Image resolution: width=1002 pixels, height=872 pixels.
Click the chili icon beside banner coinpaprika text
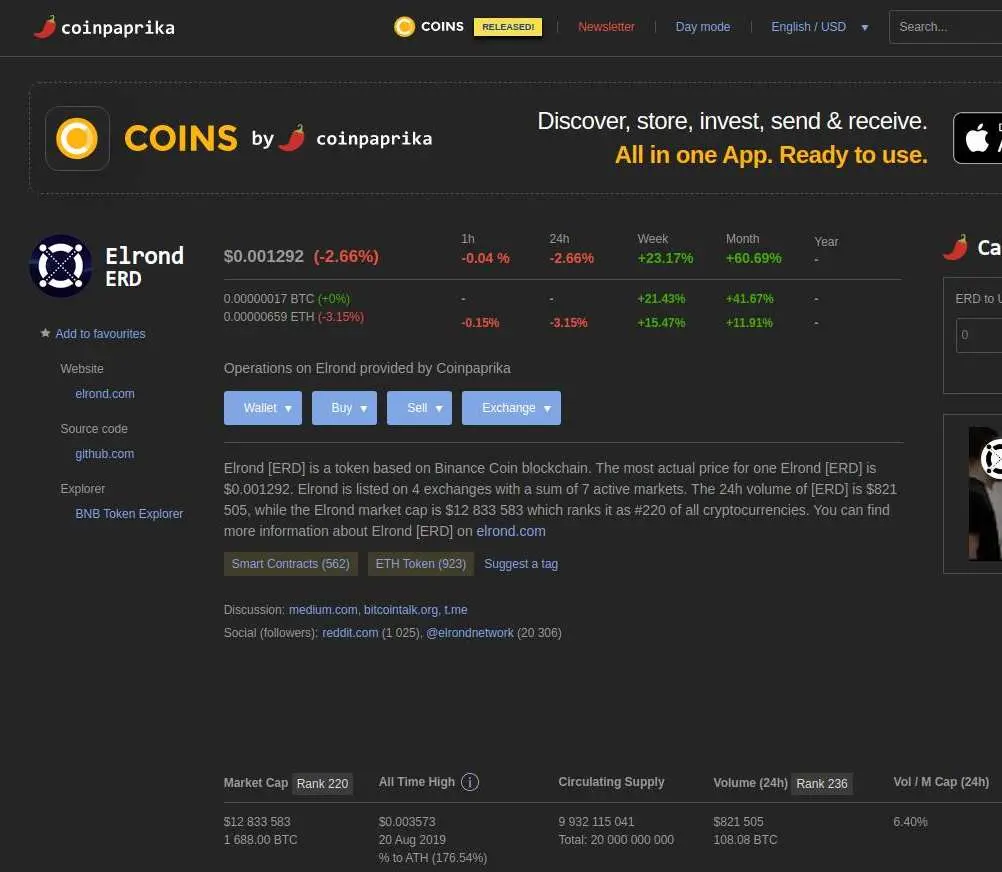point(291,138)
